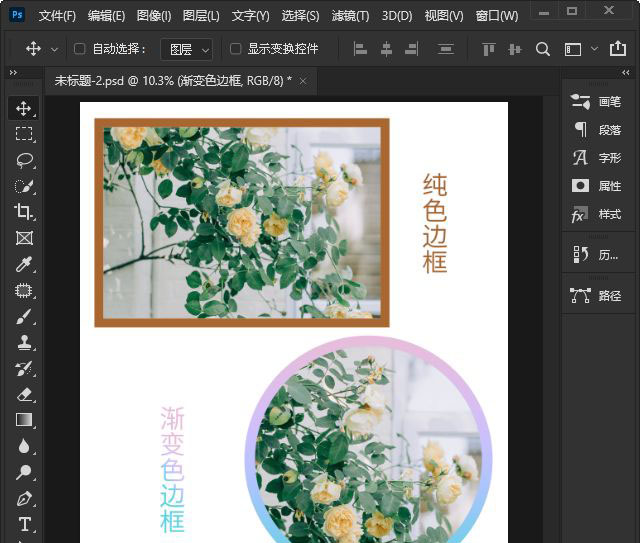Select the Move tool in the toolbox

pyautogui.click(x=24, y=108)
